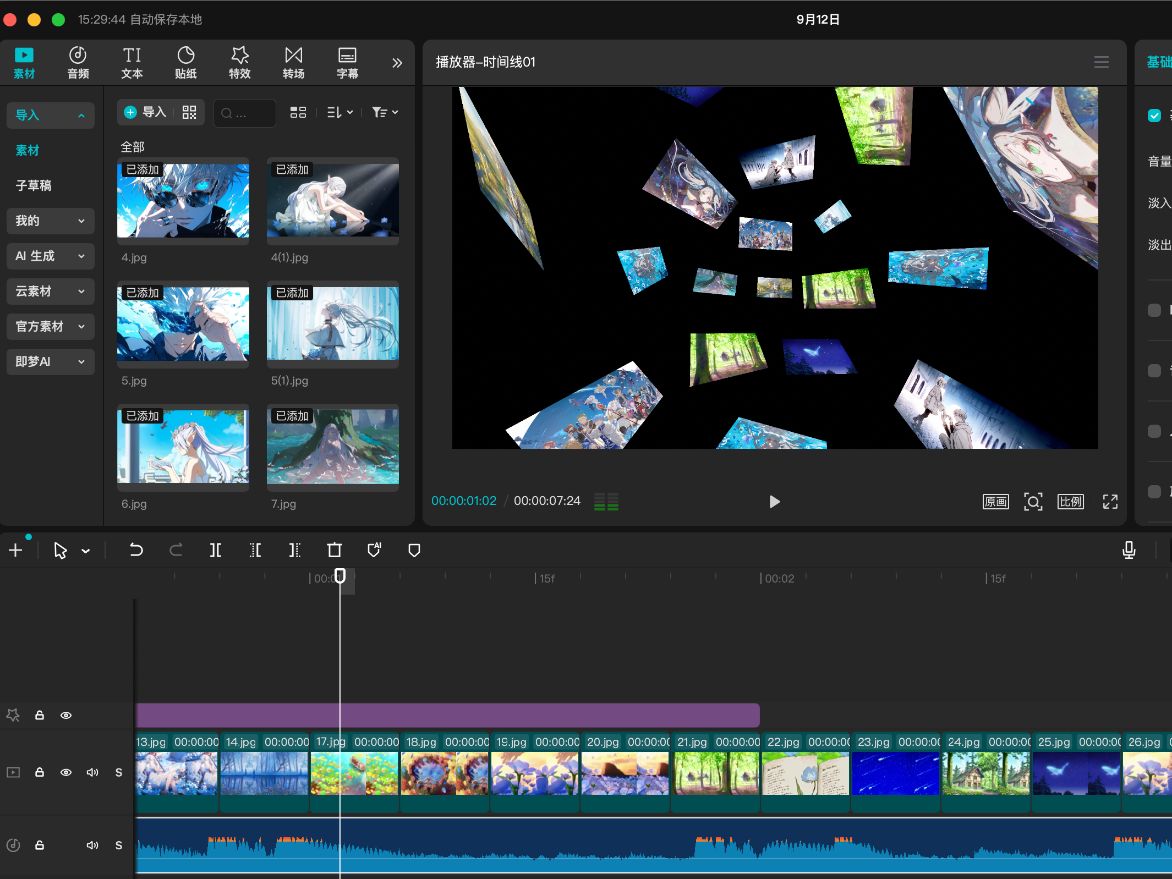Screen dimensions: 1172x879
Task: Select 素材 in the left sidebar
Action: point(28,150)
